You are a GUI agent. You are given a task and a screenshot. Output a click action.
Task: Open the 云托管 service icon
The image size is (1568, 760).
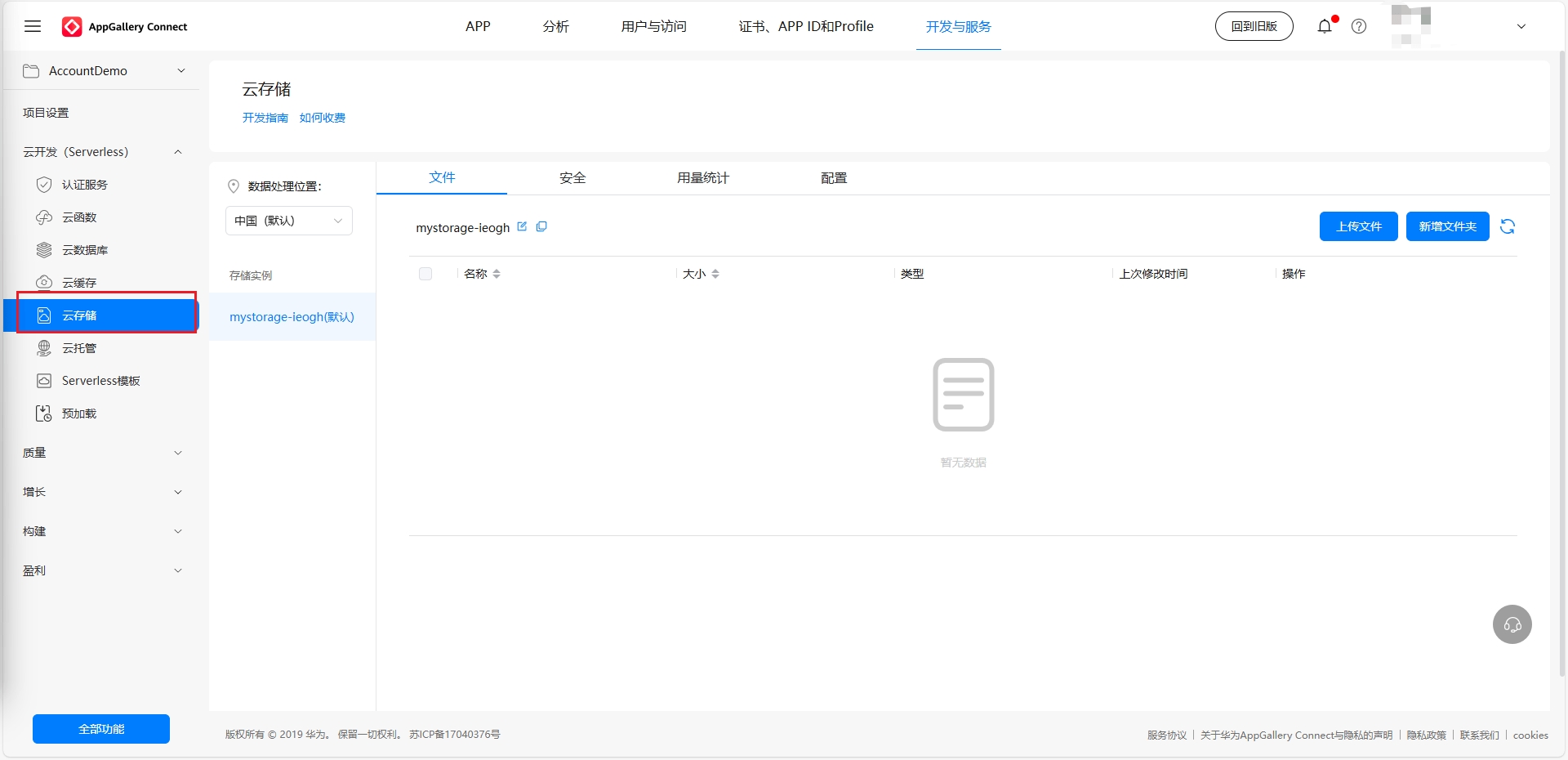pyautogui.click(x=44, y=348)
